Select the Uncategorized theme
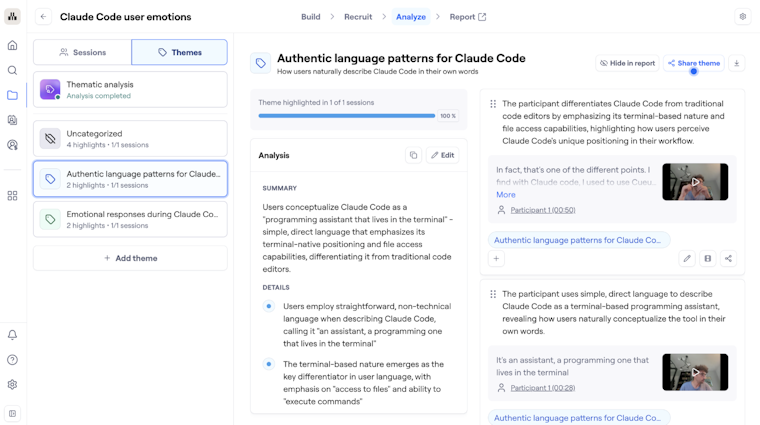Viewport: 760px width, 425px height. click(130, 139)
